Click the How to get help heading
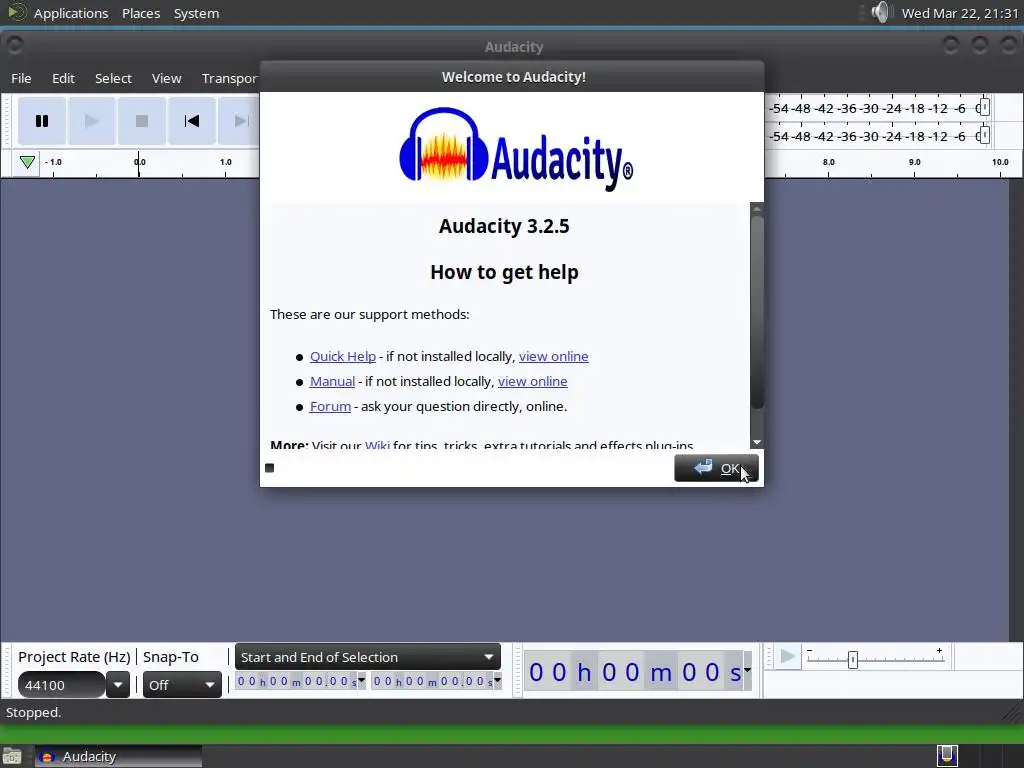The width and height of the screenshot is (1024, 768). point(504,272)
